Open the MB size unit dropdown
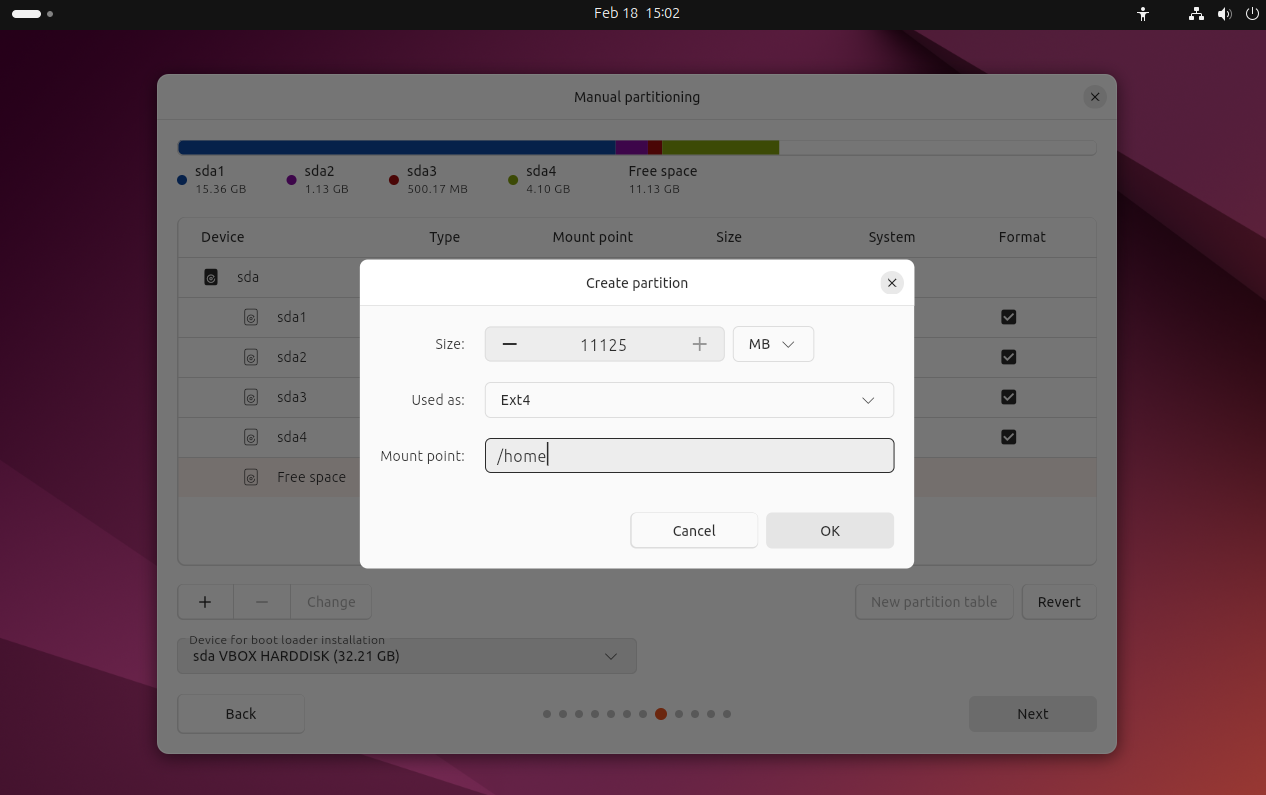The height and width of the screenshot is (795, 1266). (x=773, y=344)
